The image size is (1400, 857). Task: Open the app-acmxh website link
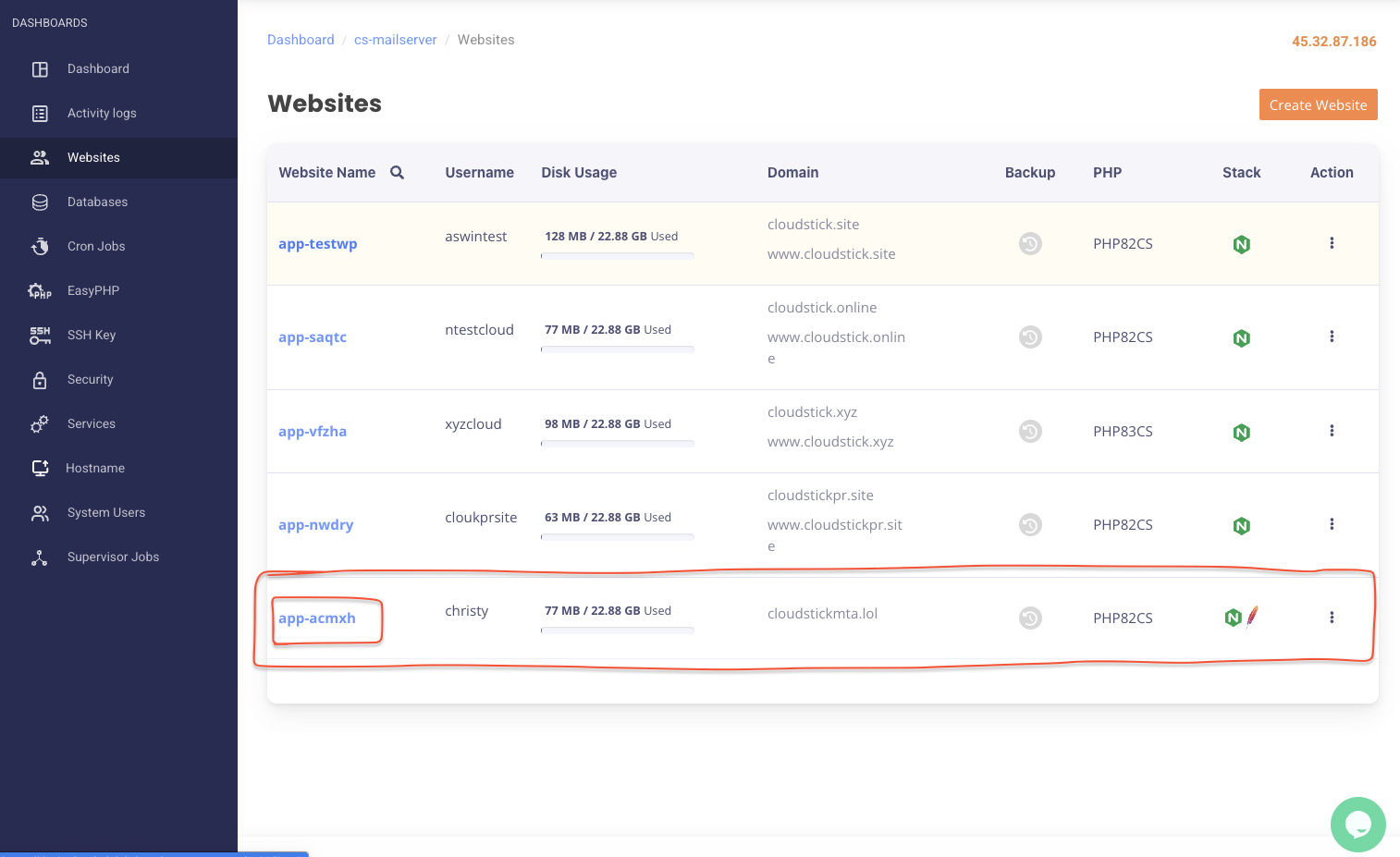point(317,618)
